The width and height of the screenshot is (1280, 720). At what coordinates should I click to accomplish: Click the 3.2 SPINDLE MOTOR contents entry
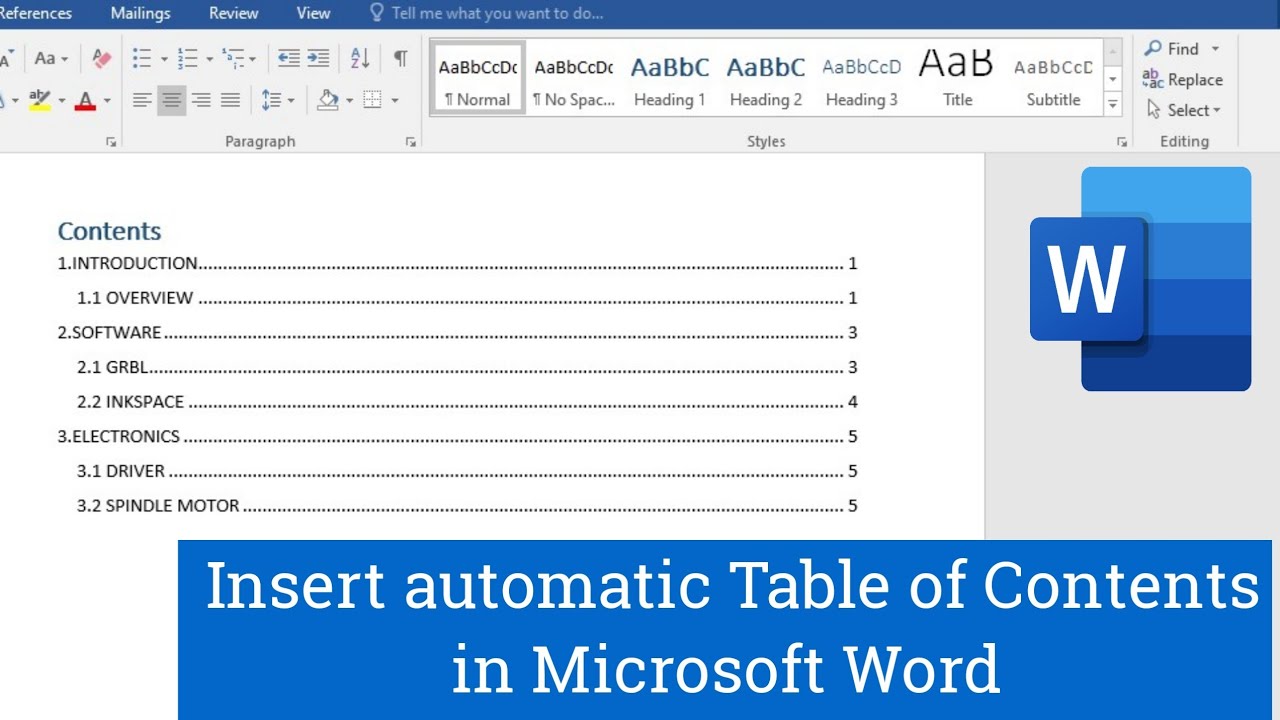click(x=467, y=506)
